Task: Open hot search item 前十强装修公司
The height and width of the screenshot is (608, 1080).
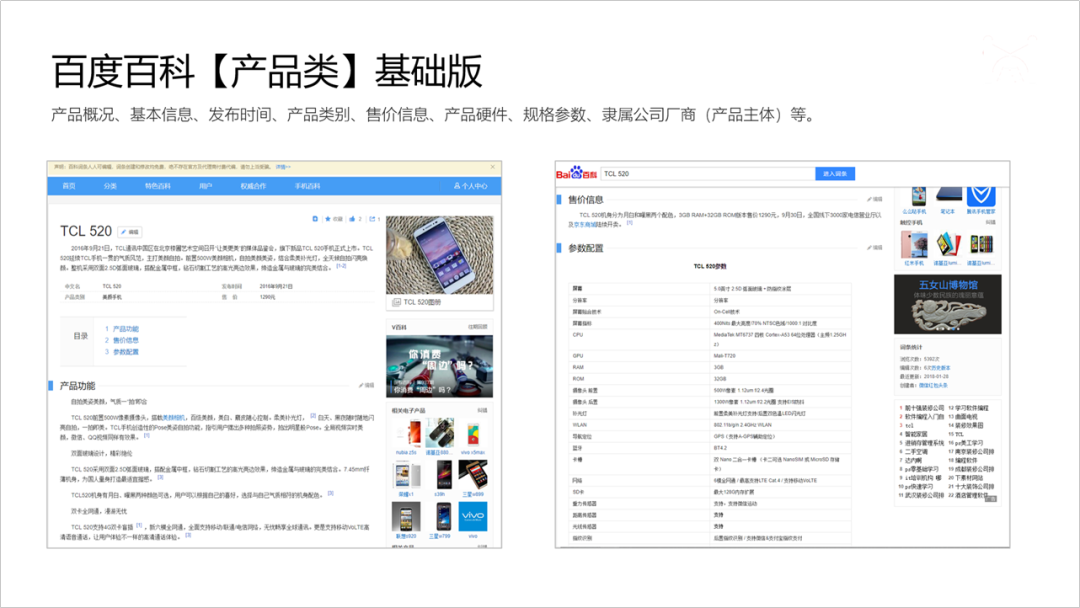Action: pos(924,408)
